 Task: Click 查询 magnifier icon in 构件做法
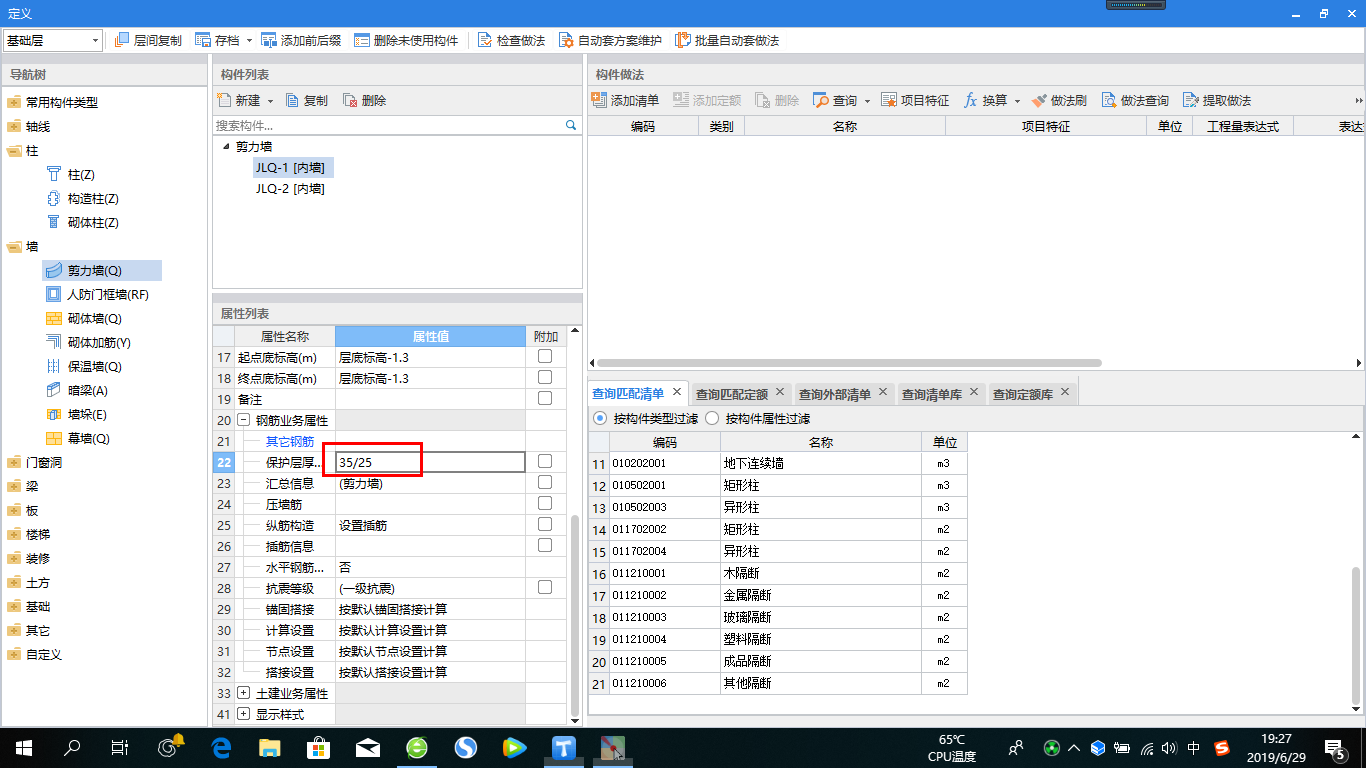coord(821,100)
